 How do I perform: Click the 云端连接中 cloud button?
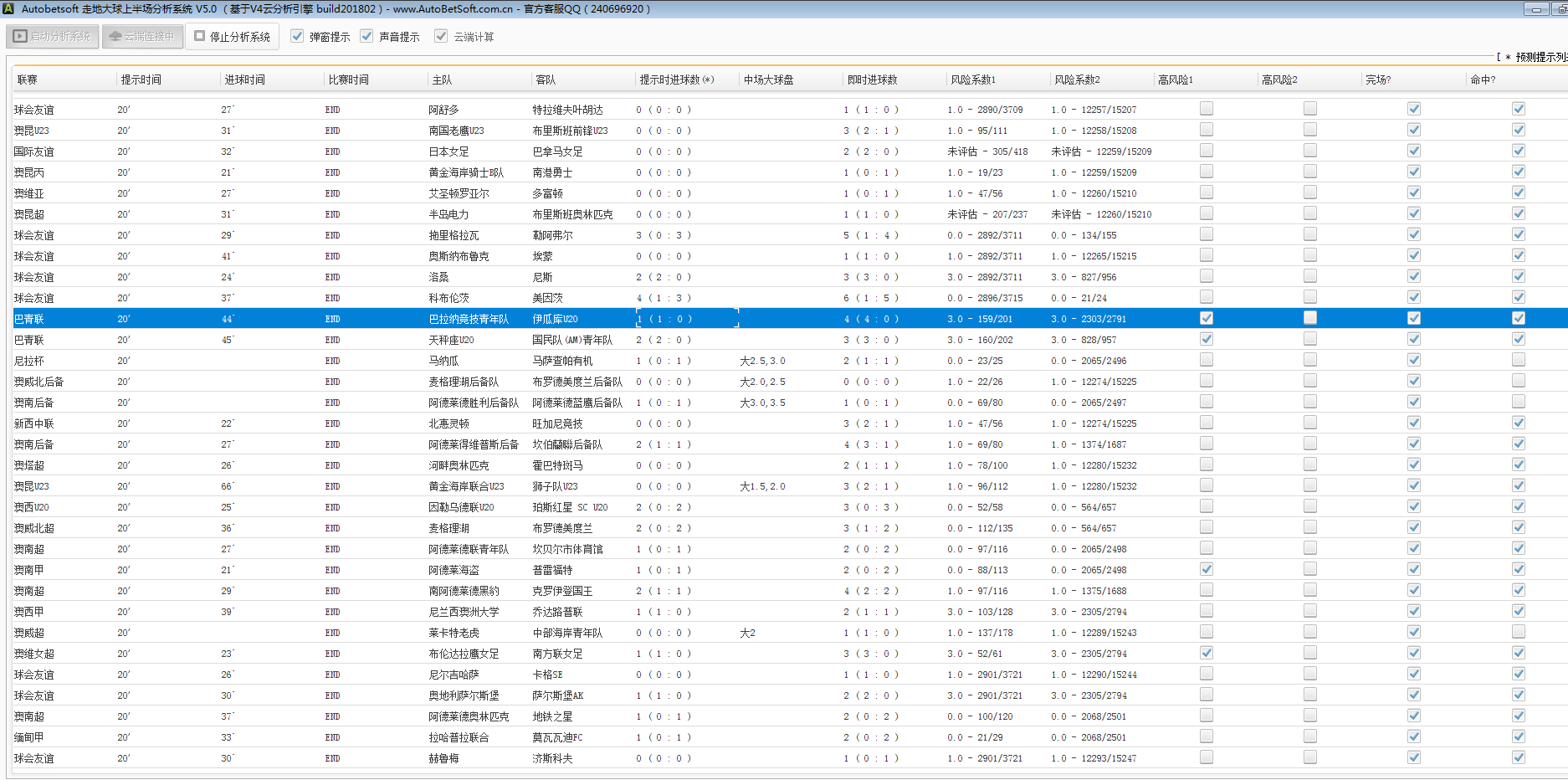point(142,37)
